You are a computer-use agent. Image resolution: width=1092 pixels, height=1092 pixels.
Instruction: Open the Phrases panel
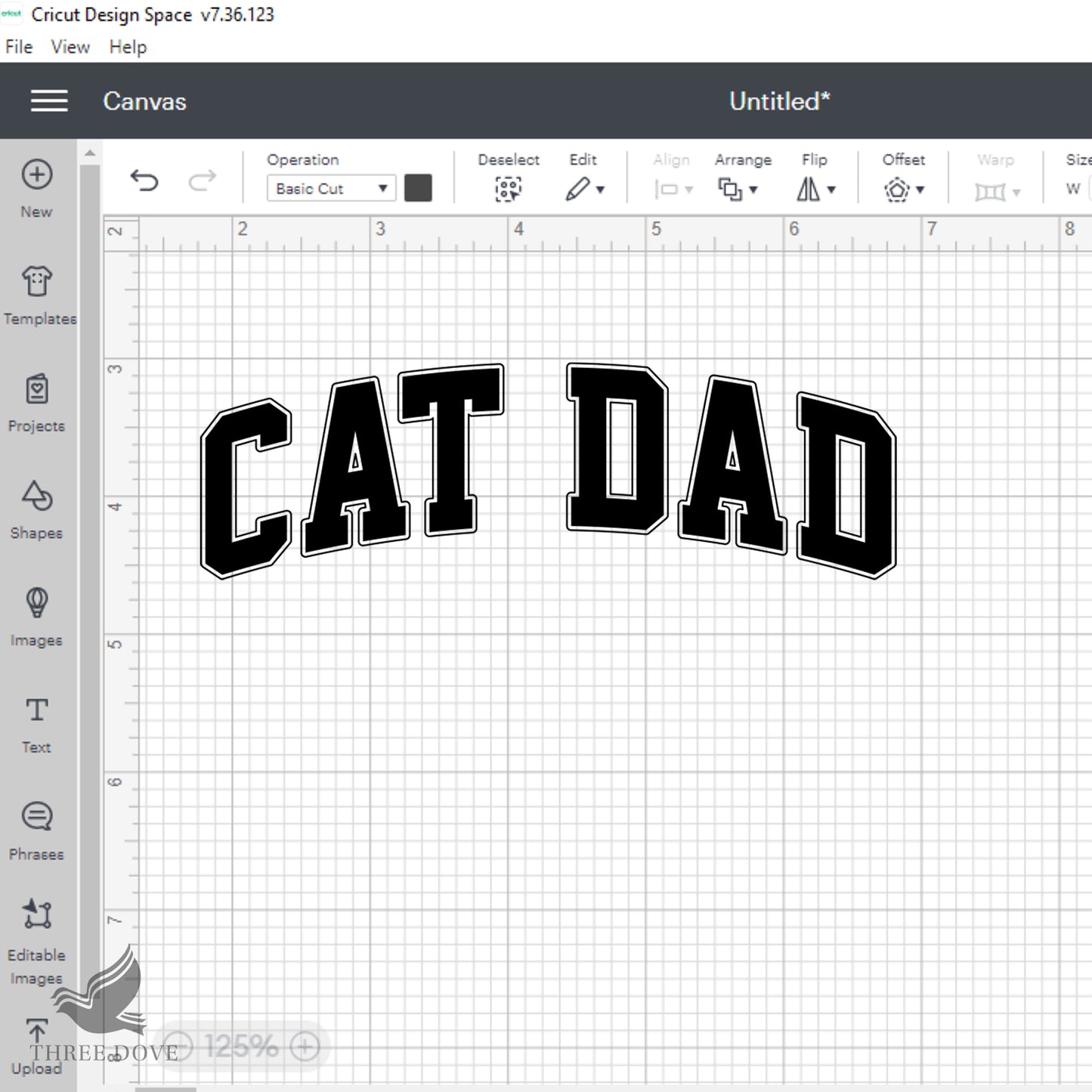click(x=36, y=831)
